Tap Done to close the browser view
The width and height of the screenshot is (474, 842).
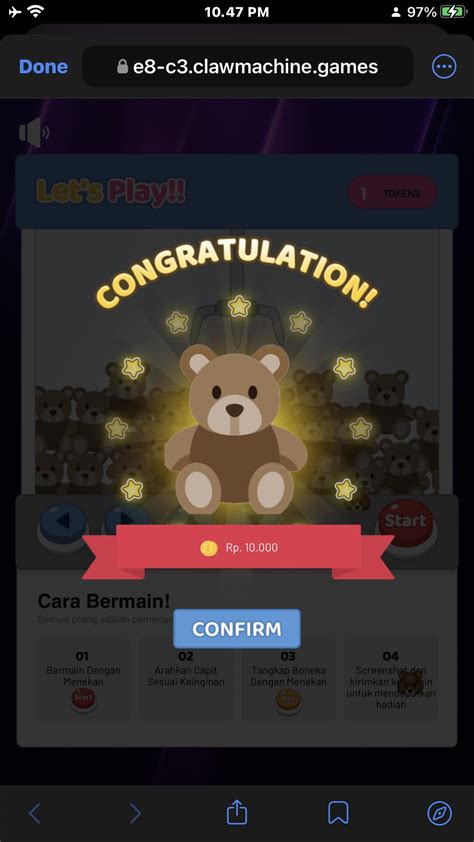(x=43, y=67)
